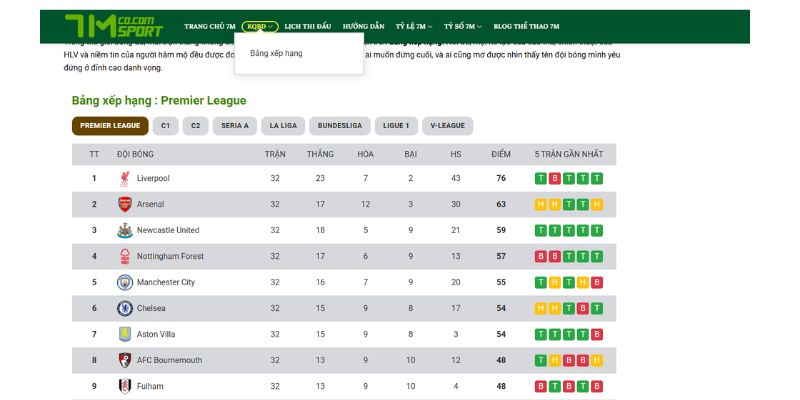Switch to the LA LIGA tab

point(283,126)
